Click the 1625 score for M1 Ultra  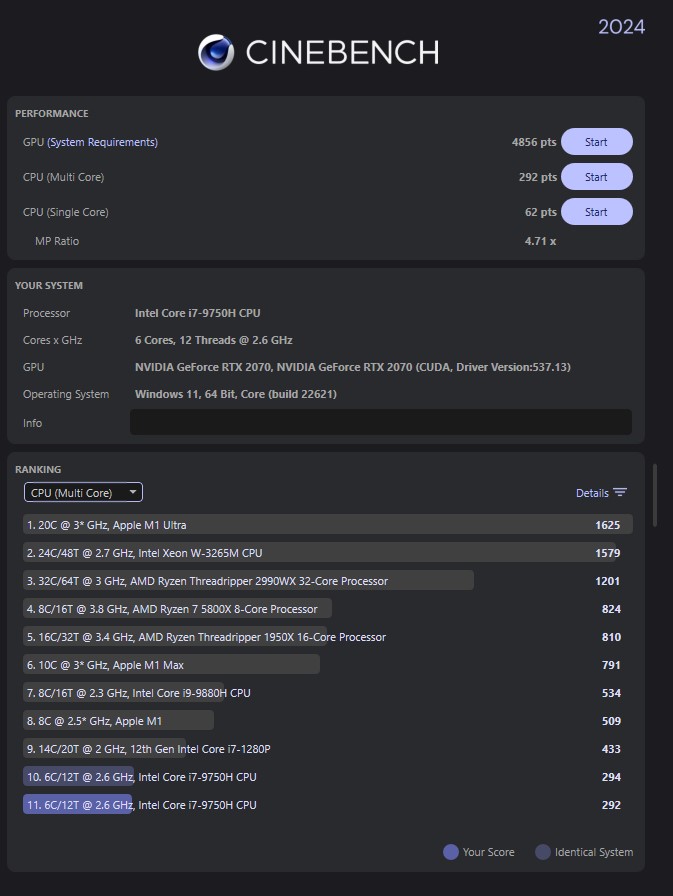click(607, 525)
